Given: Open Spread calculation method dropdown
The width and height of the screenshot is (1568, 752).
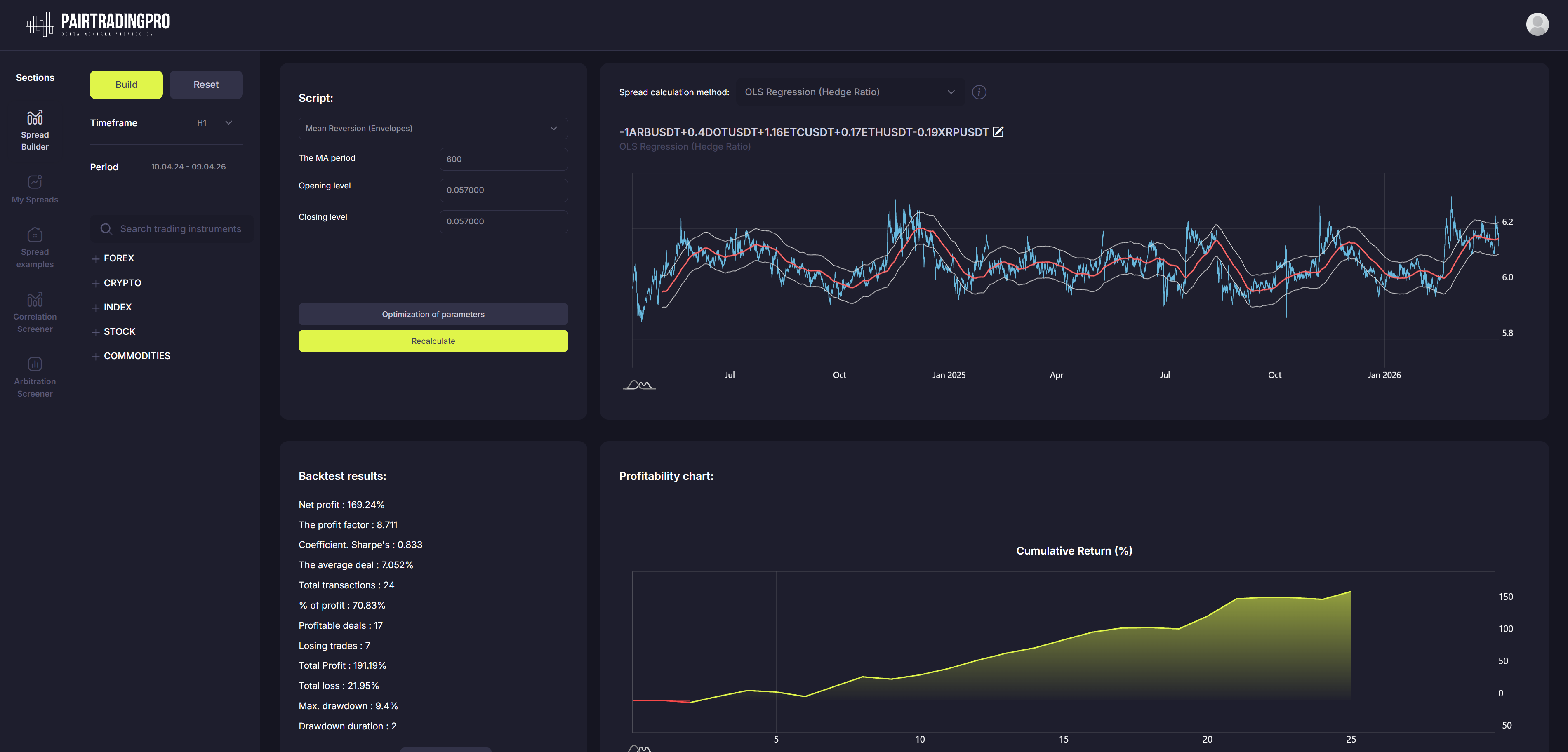Looking at the screenshot, I should 849,92.
